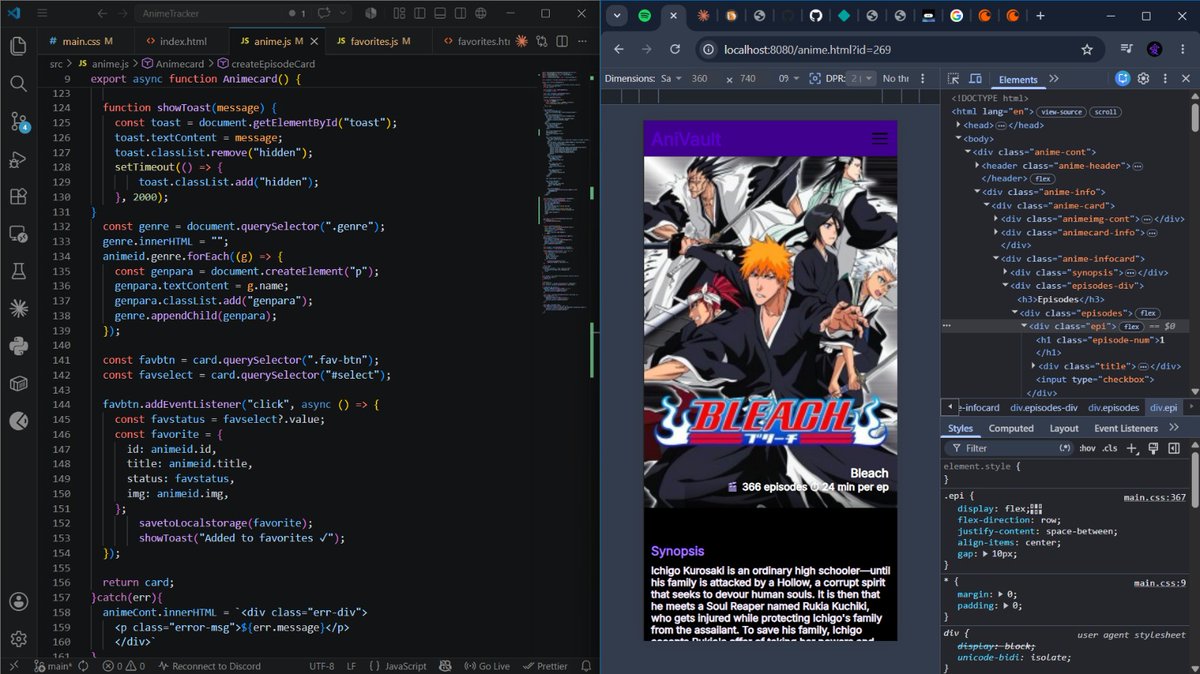Open the VS Code Search view

[x=17, y=84]
